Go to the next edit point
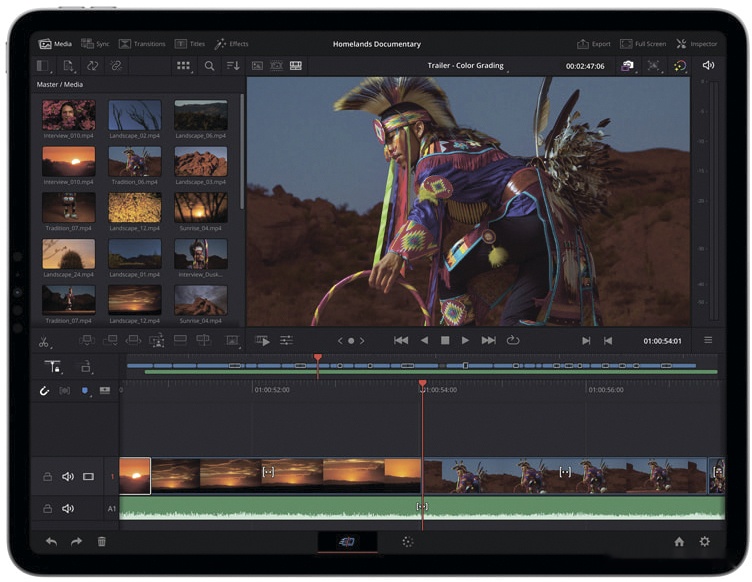This screenshot has height=582, width=752. 586,341
